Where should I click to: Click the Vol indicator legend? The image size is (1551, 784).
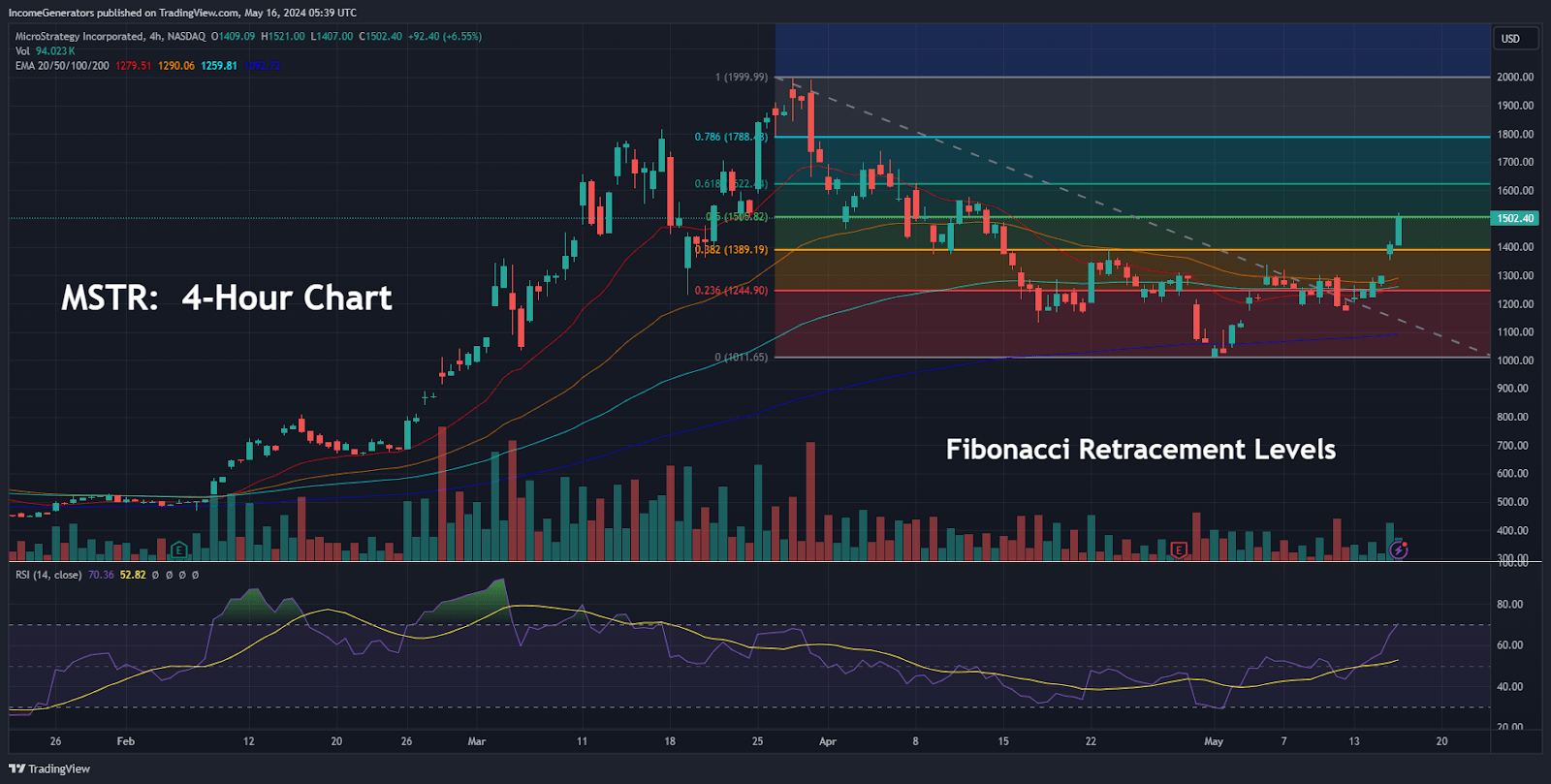point(22,51)
